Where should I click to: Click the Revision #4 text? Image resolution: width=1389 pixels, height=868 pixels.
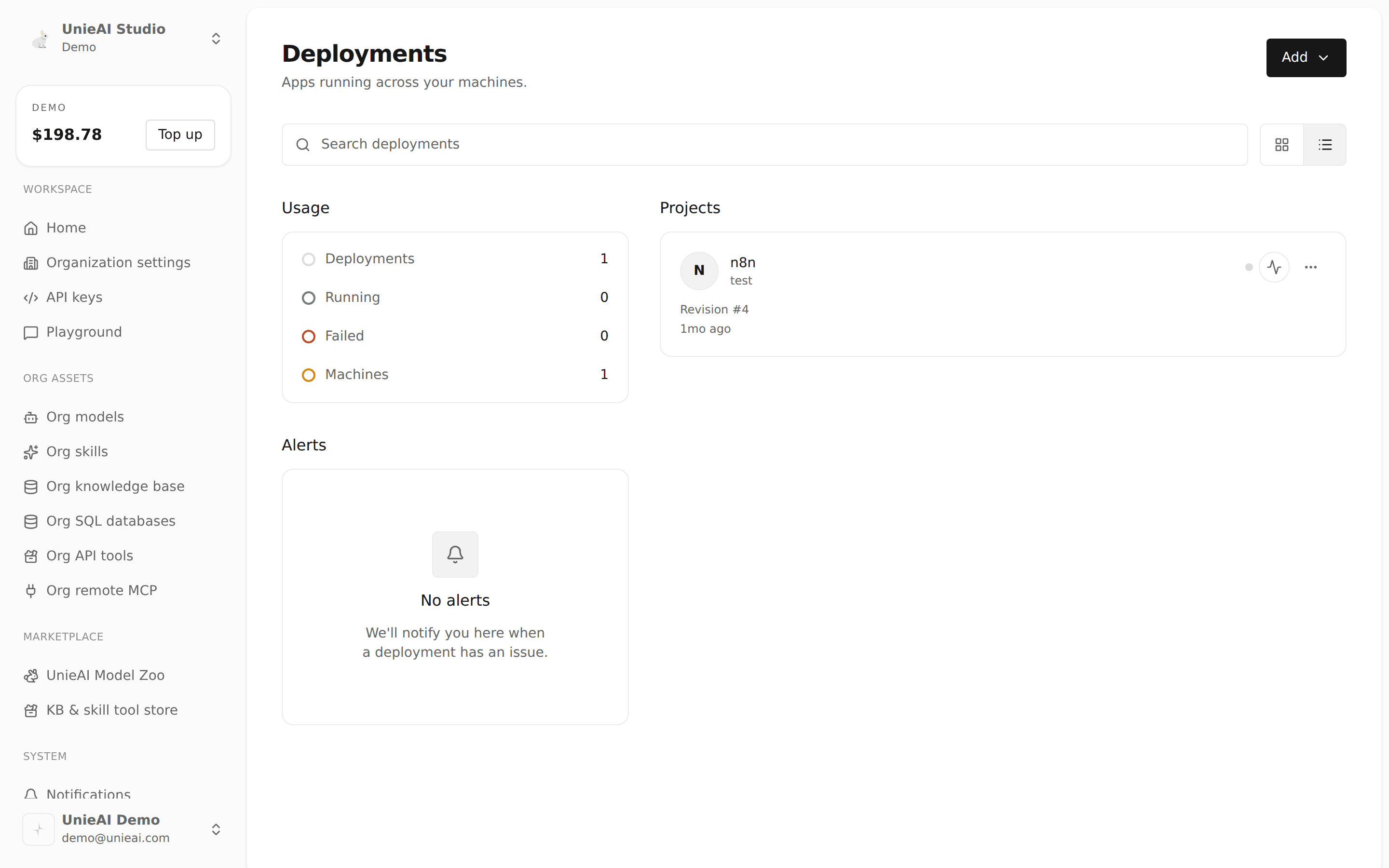(714, 310)
